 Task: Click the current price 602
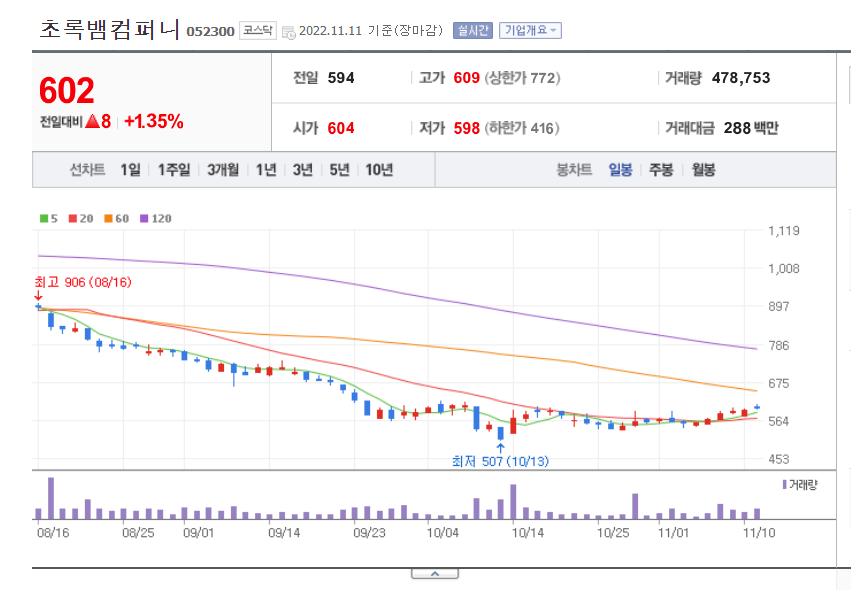[67, 90]
